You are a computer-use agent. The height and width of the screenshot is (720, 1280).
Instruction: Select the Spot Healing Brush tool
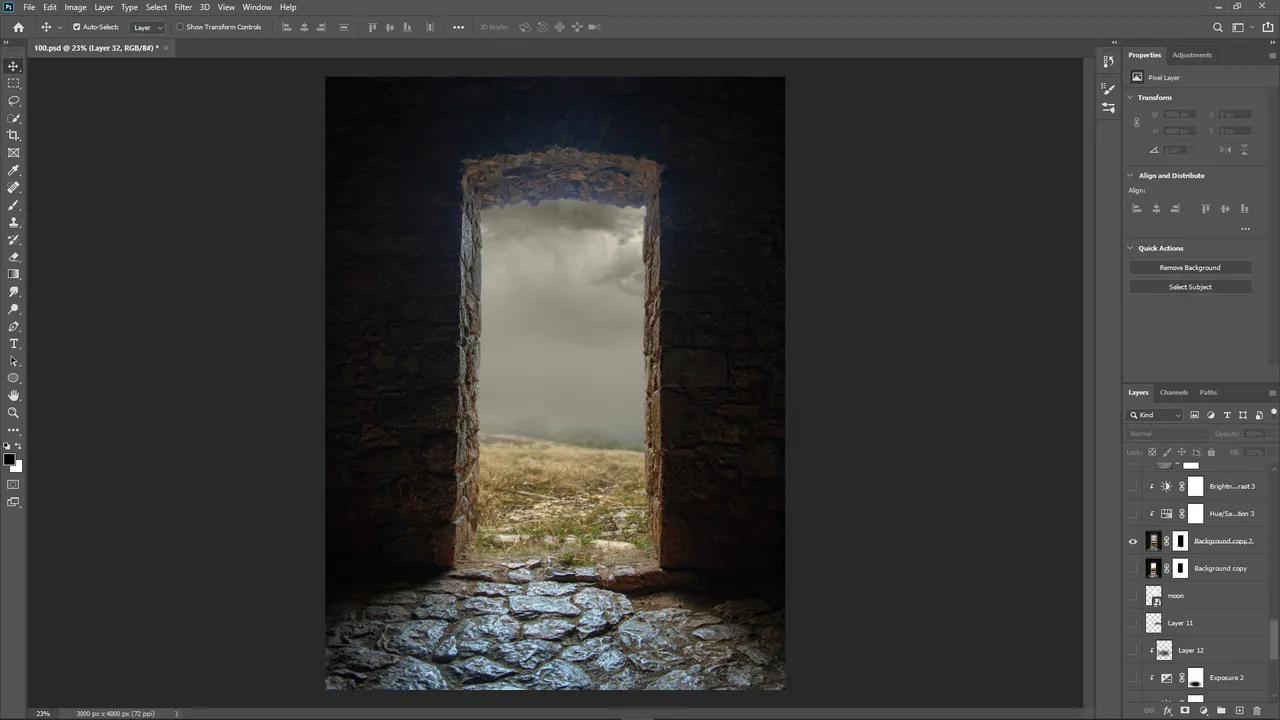pos(13,187)
